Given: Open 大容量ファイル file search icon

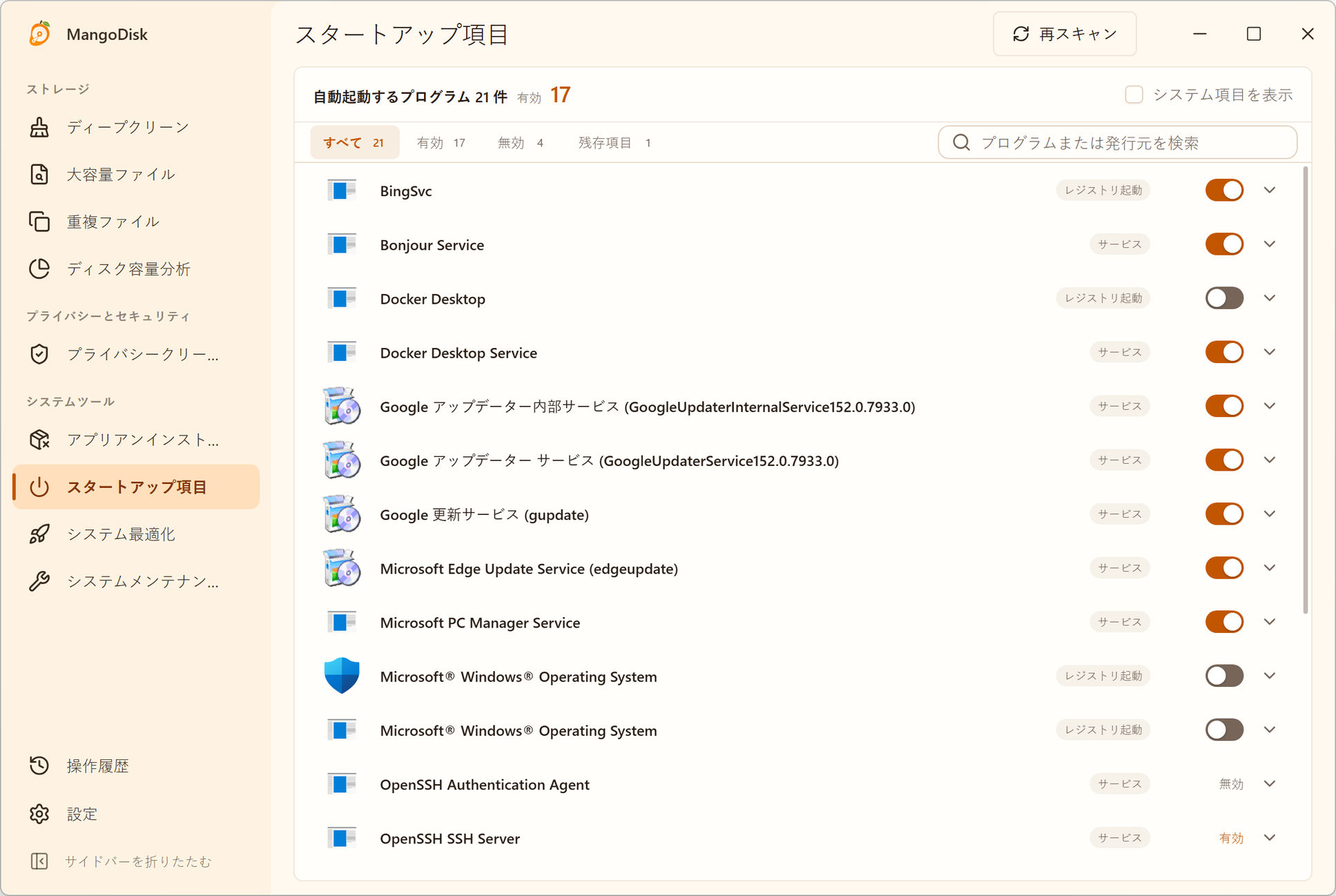Looking at the screenshot, I should [39, 175].
